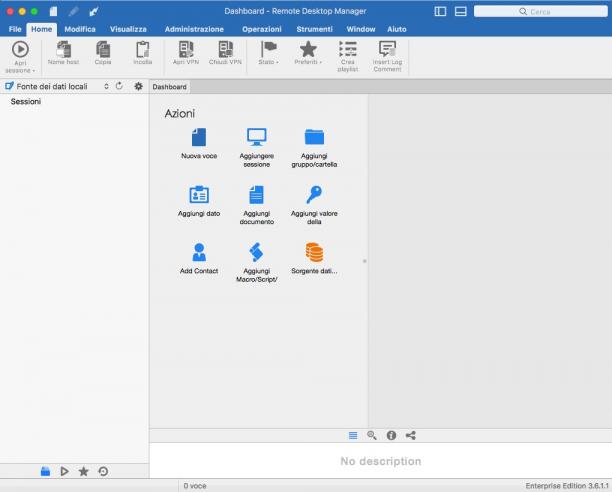Click the Azioni heading
612x492 pixels.
(x=180, y=114)
